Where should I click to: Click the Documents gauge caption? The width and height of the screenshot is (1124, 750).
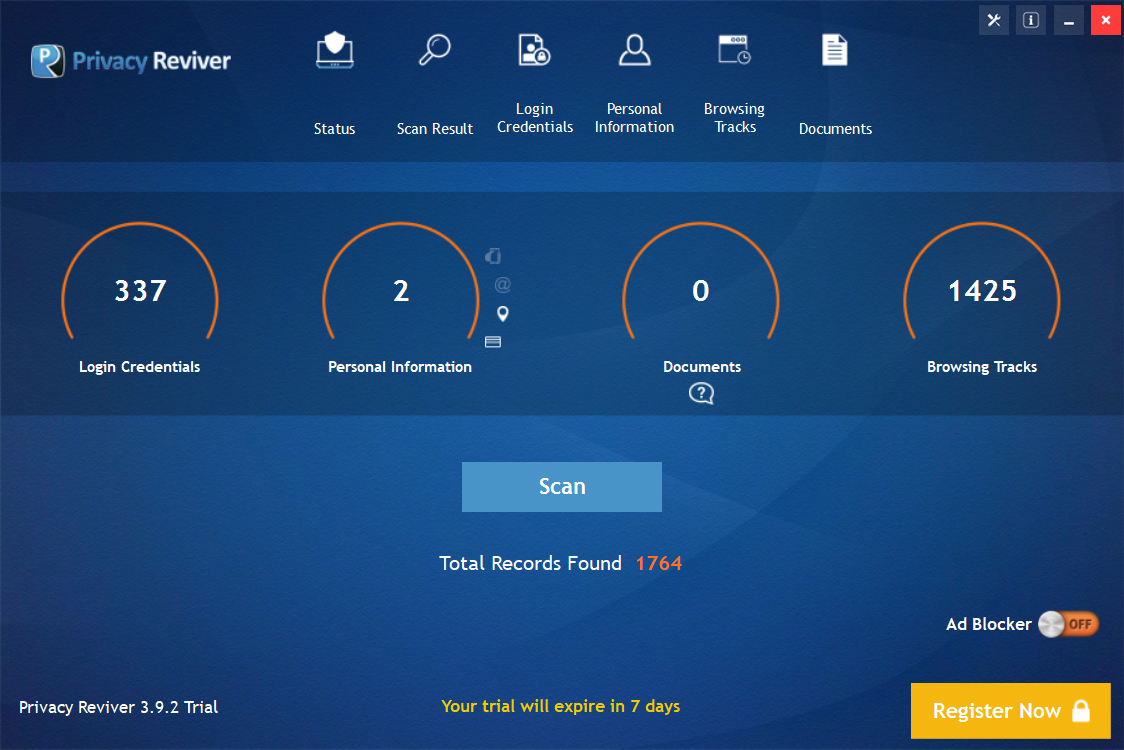702,367
